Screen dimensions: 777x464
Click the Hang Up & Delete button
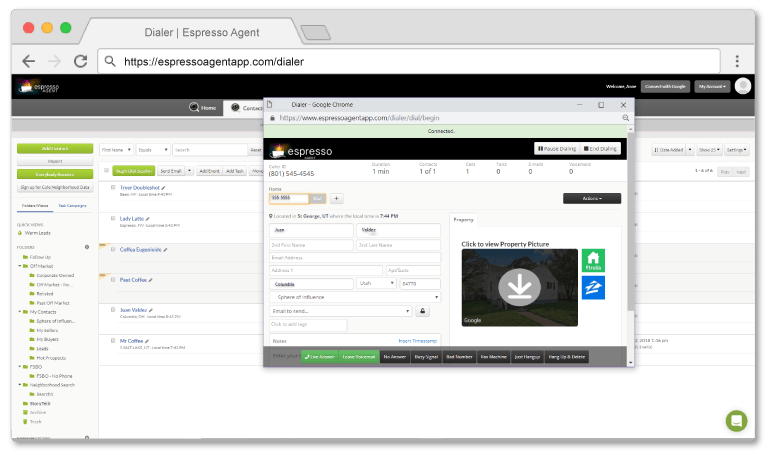coord(566,357)
